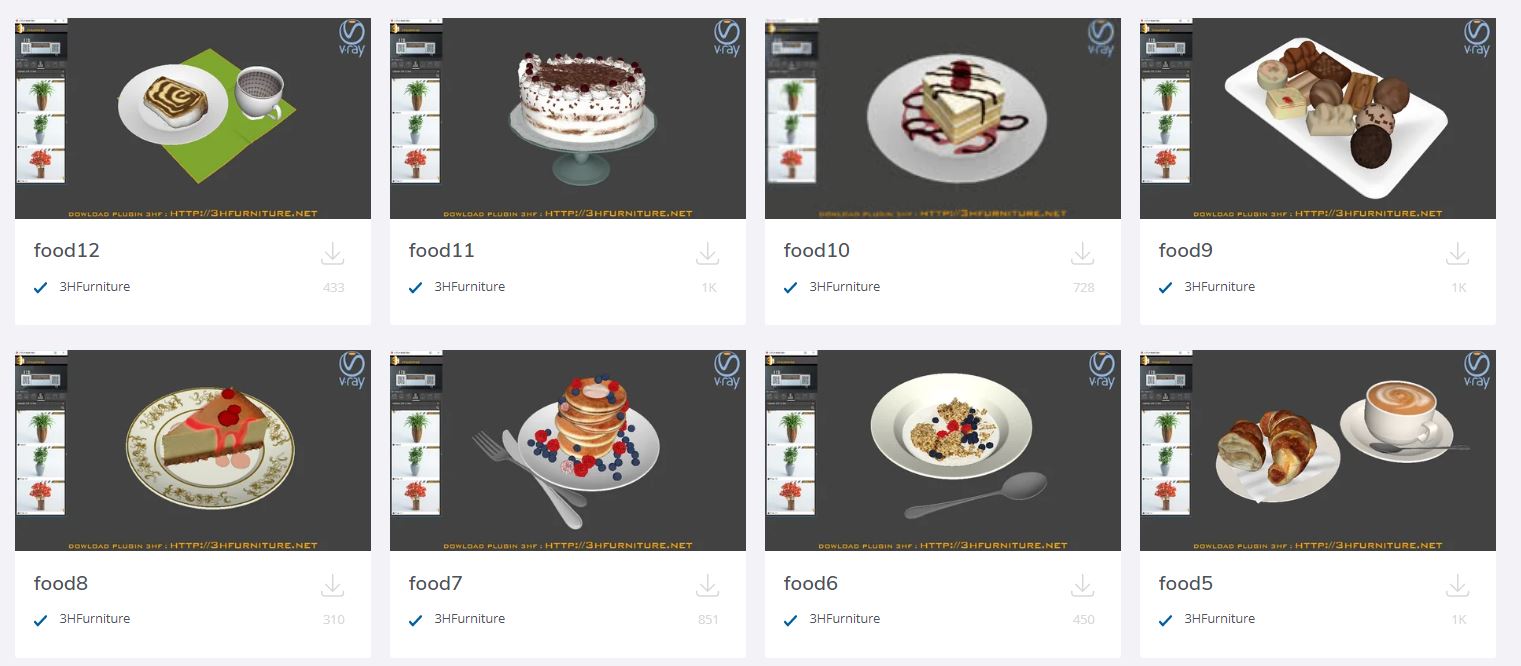Click download arrow on food6 card
This screenshot has height=666, width=1521.
1083,586
